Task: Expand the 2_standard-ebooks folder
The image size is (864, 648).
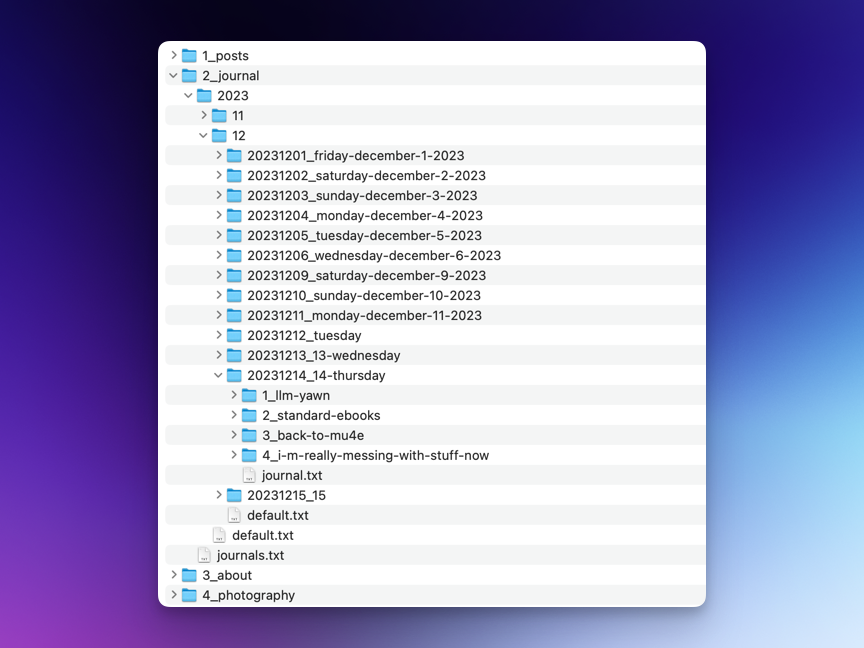Action: click(233, 415)
